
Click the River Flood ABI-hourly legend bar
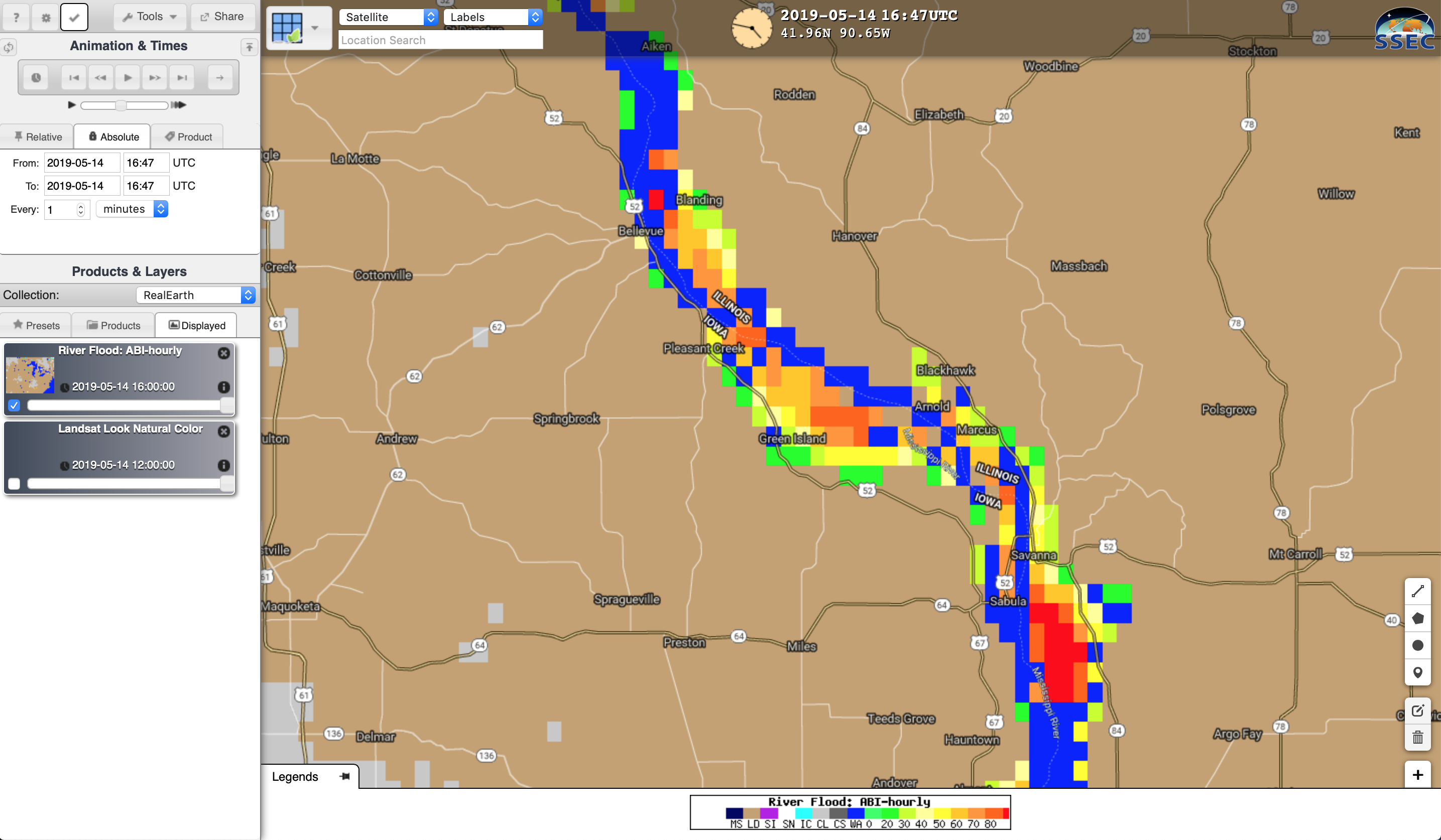coord(851,812)
